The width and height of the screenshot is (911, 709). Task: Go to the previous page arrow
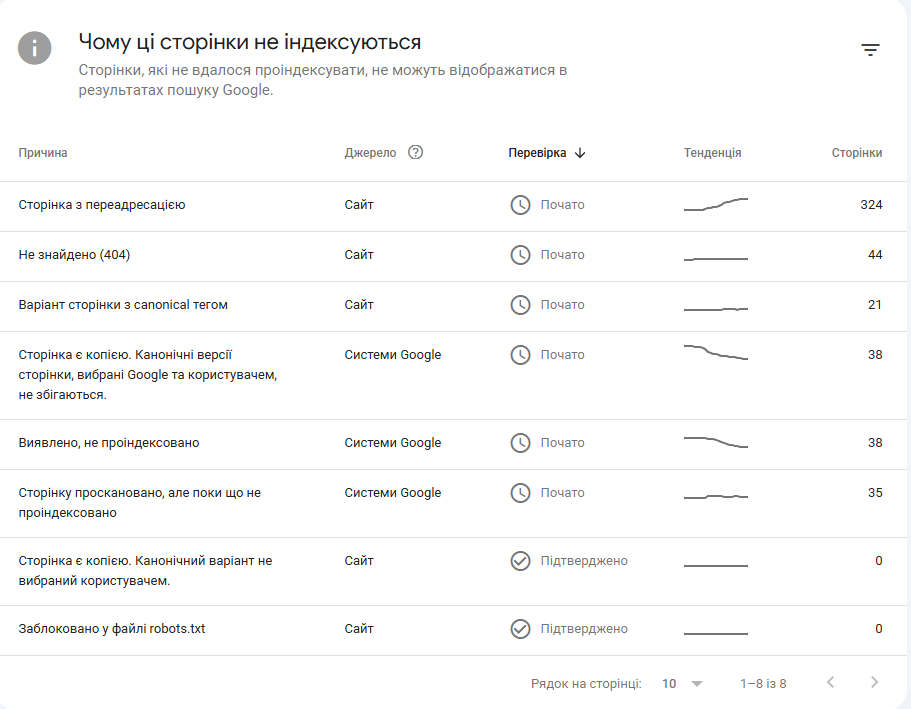tap(831, 682)
